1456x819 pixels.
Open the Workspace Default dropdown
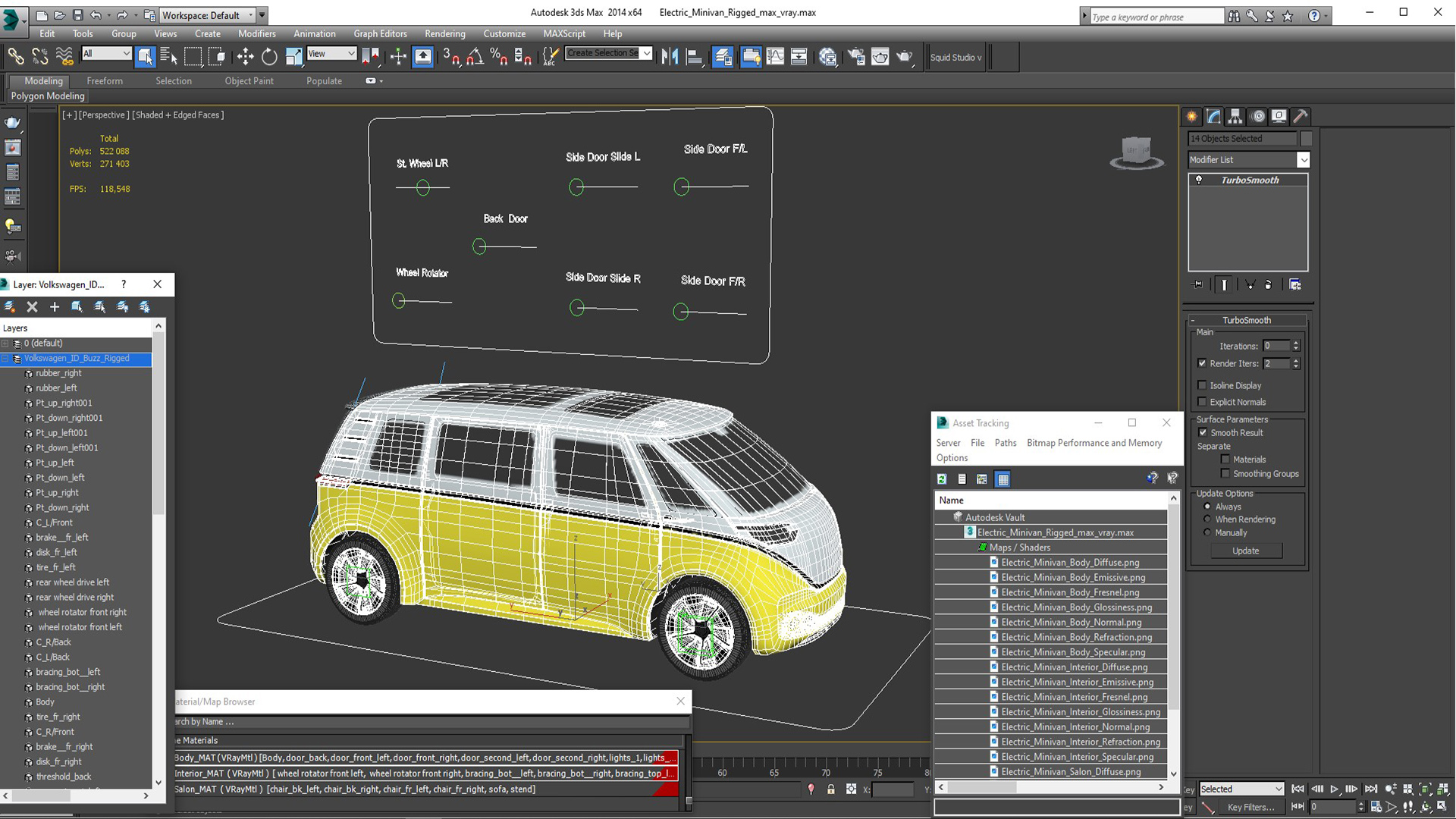[x=208, y=15]
